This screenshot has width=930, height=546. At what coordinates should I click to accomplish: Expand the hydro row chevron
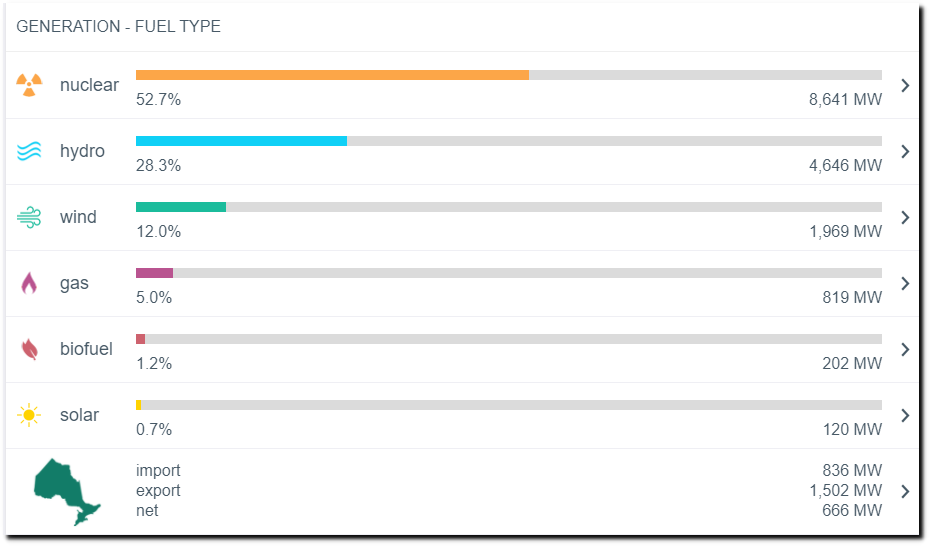(x=905, y=151)
